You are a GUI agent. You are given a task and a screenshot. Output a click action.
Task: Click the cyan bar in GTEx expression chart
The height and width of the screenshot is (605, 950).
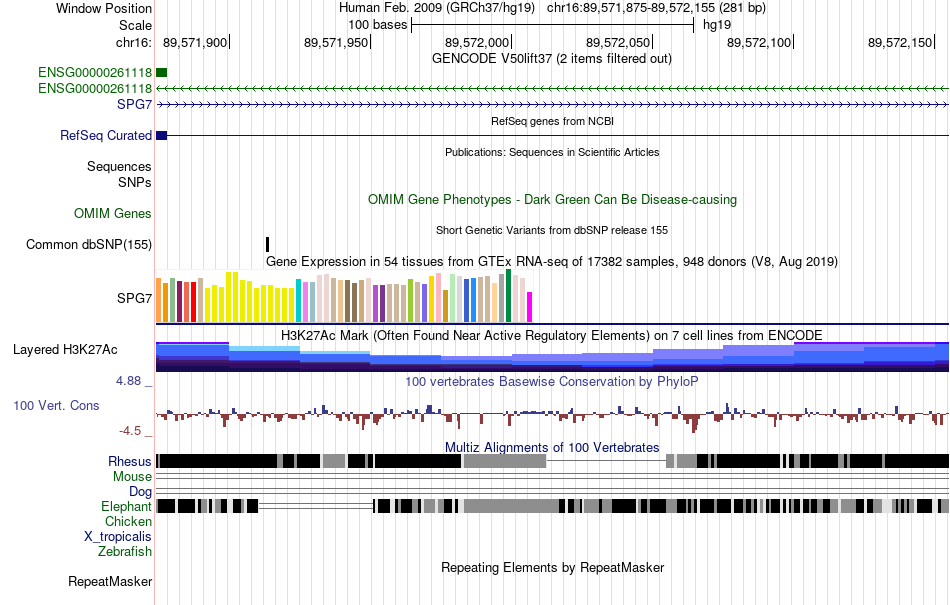tap(298, 300)
